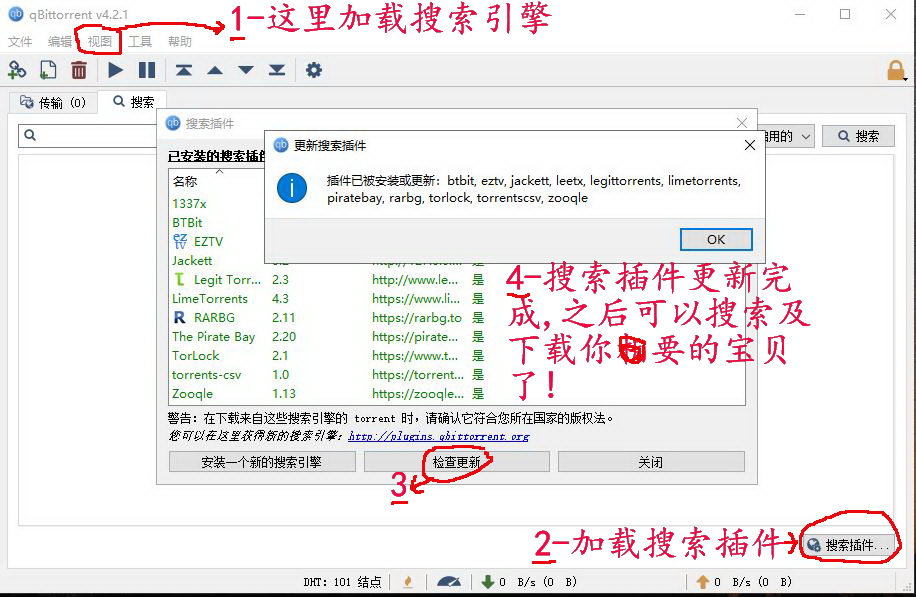This screenshot has width=916, height=597.
Task: Select the BTBit plugin row
Action: pyautogui.click(x=187, y=222)
